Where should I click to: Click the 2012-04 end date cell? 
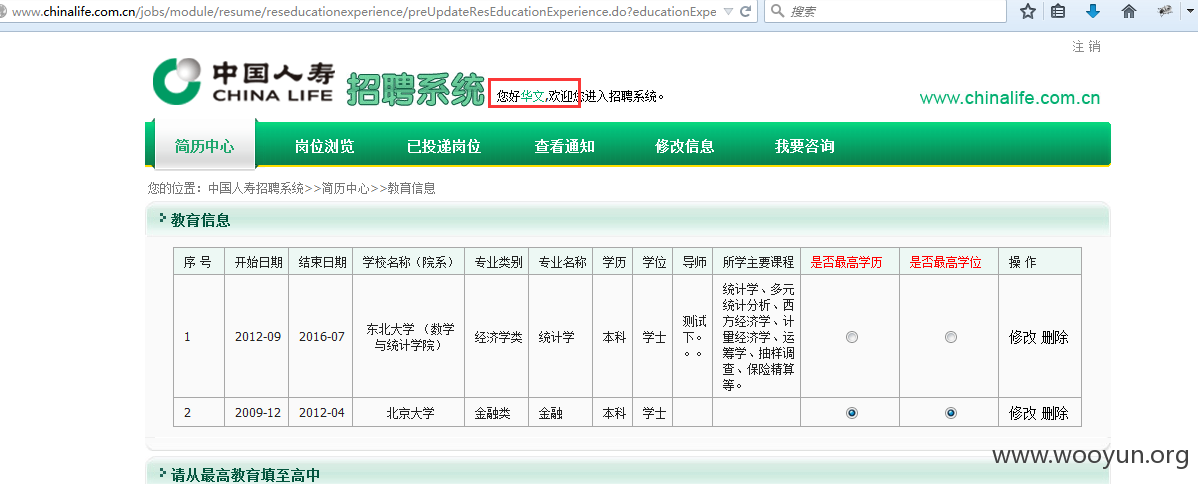[322, 413]
